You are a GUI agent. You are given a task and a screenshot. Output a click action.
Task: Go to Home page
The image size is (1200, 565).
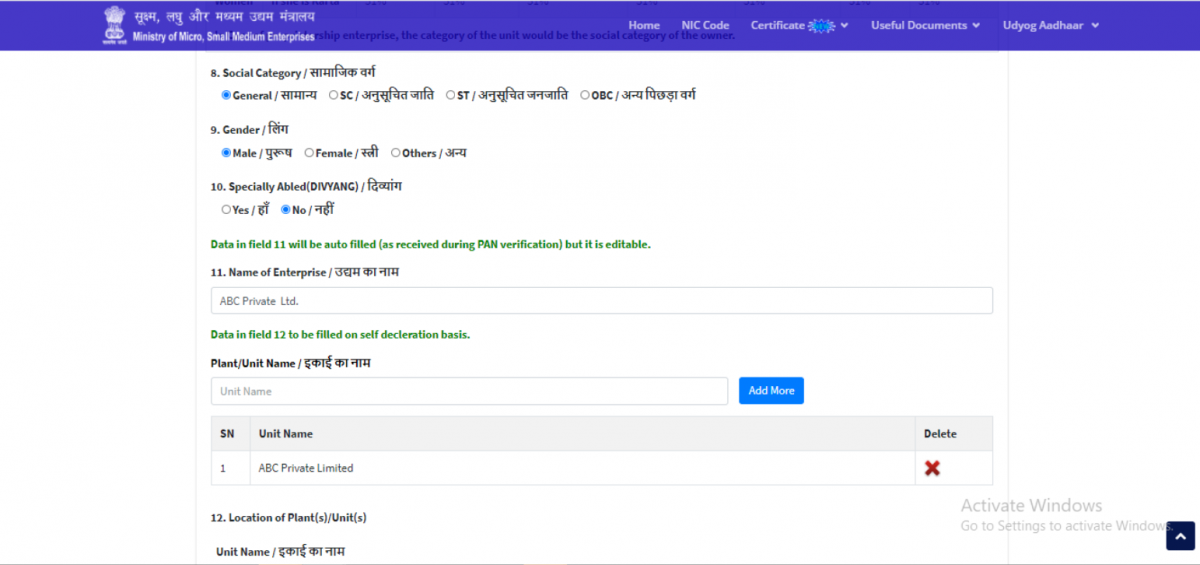pyautogui.click(x=644, y=25)
